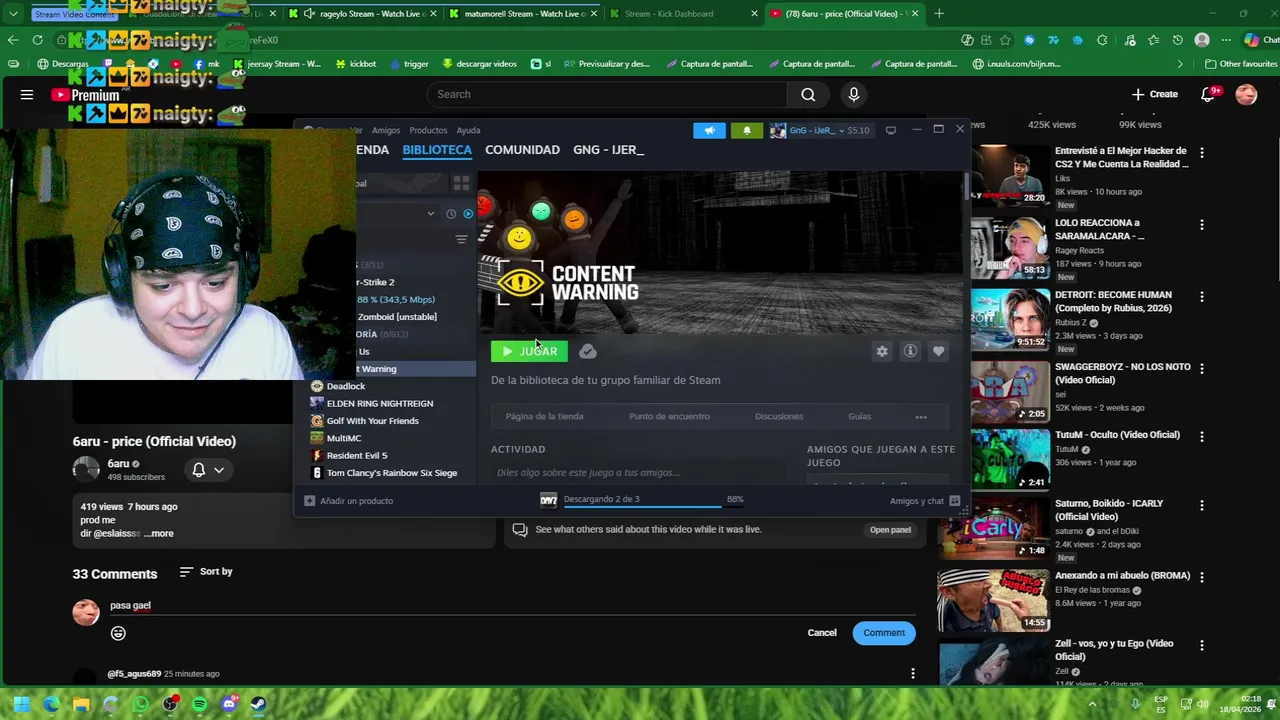Click the Steam announcements megaphone icon
1280x720 pixels.
[709, 130]
